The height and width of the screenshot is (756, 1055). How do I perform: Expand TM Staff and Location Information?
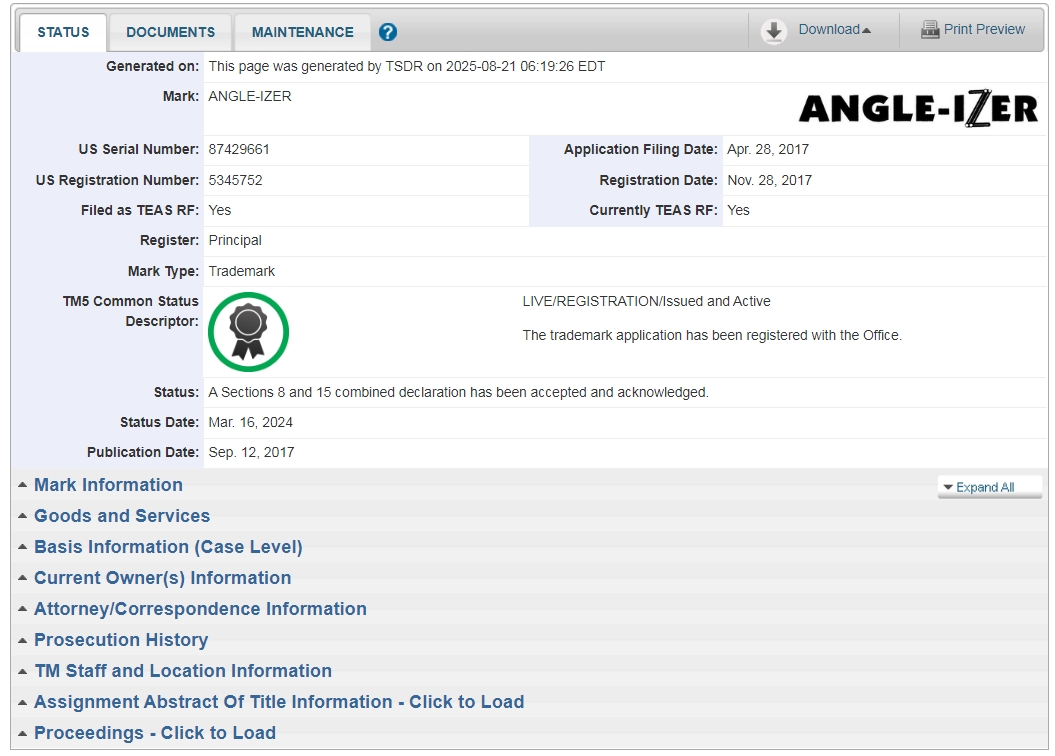pos(183,671)
